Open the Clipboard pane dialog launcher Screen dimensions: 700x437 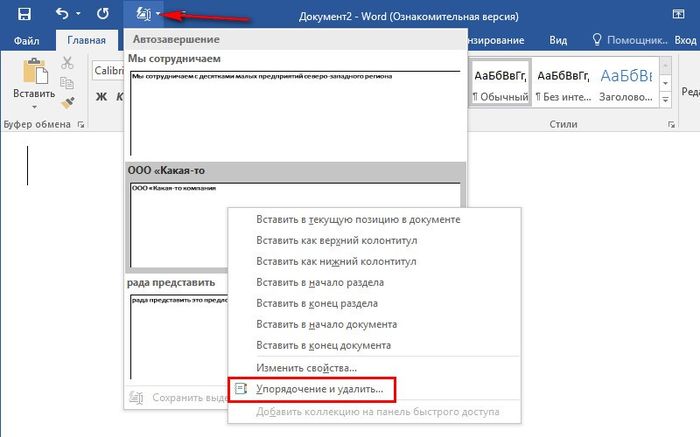pyautogui.click(x=80, y=125)
